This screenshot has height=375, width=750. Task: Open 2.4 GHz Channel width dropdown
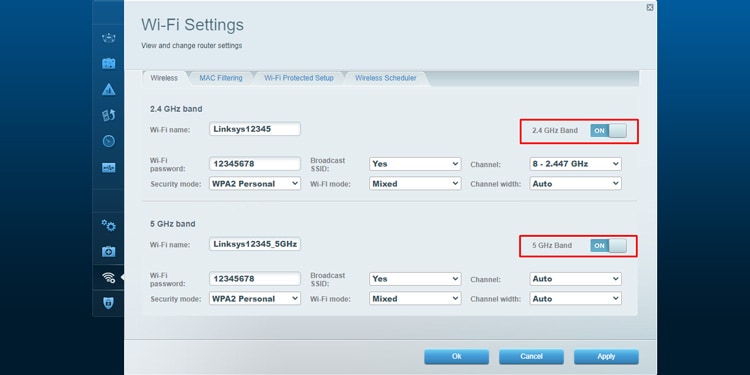pos(575,184)
